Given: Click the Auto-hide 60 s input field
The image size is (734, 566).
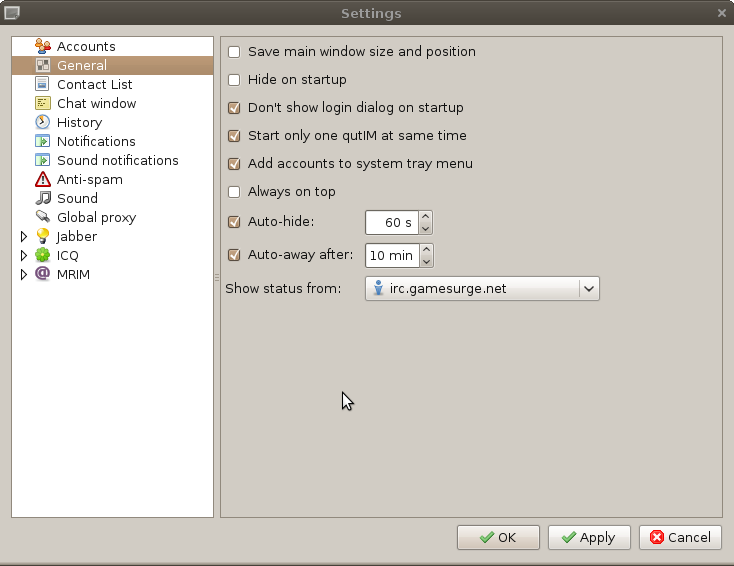Looking at the screenshot, I should click(392, 222).
